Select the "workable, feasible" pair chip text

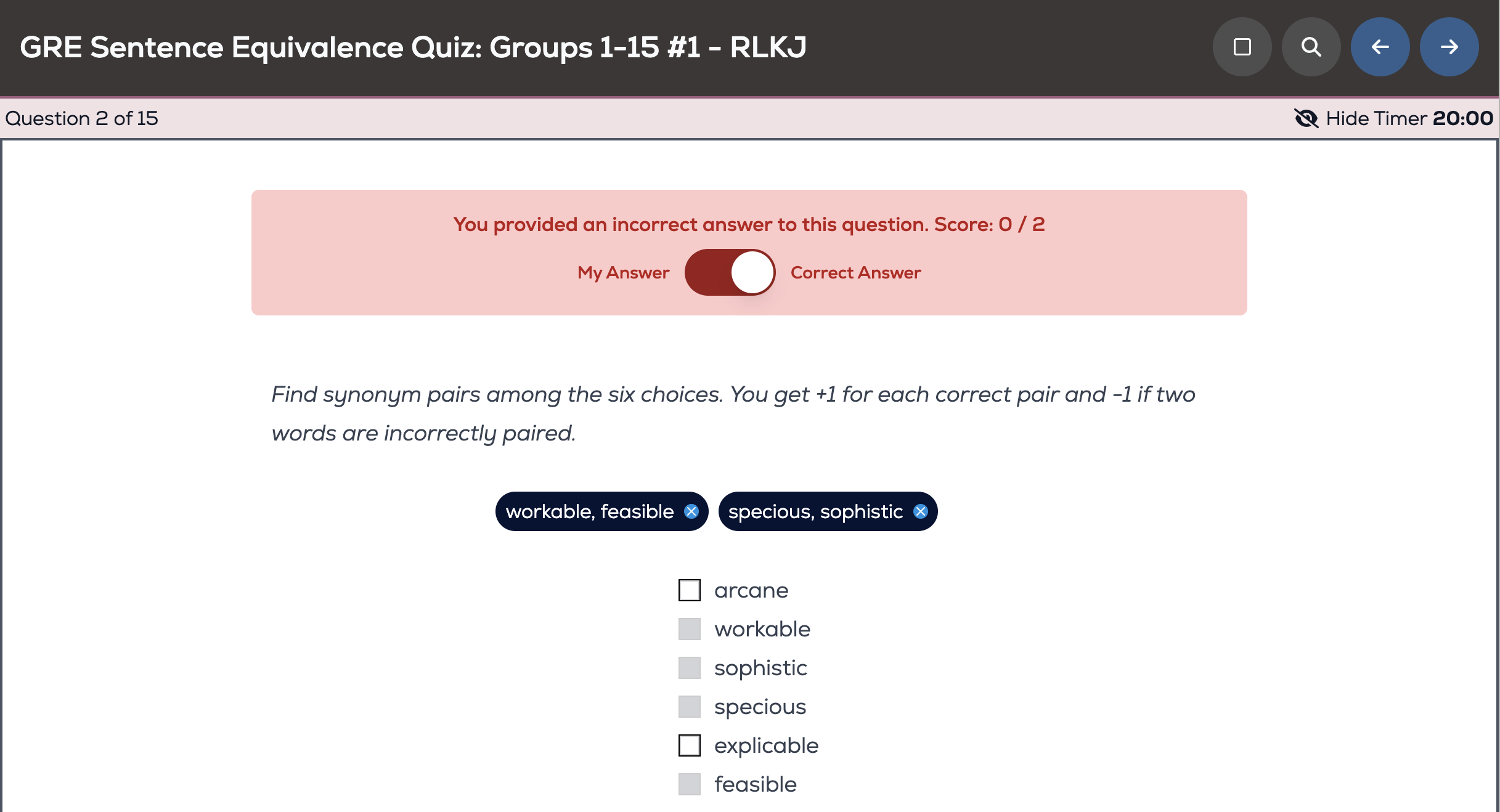coord(589,511)
